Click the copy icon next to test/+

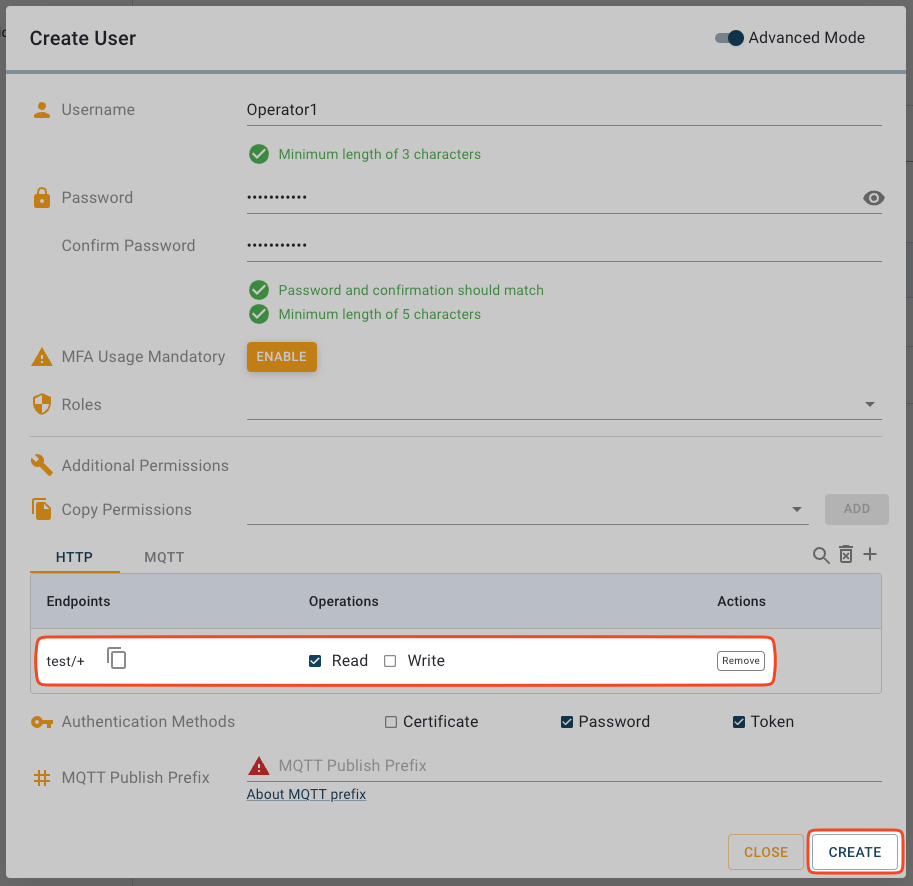coord(117,659)
